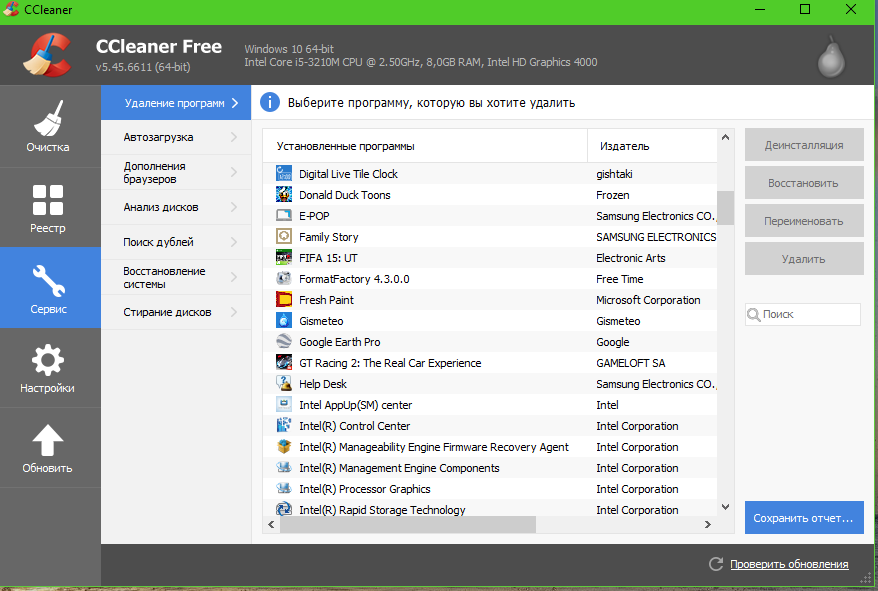
Task: Open the Восстановление системы tab
Action: (176, 277)
